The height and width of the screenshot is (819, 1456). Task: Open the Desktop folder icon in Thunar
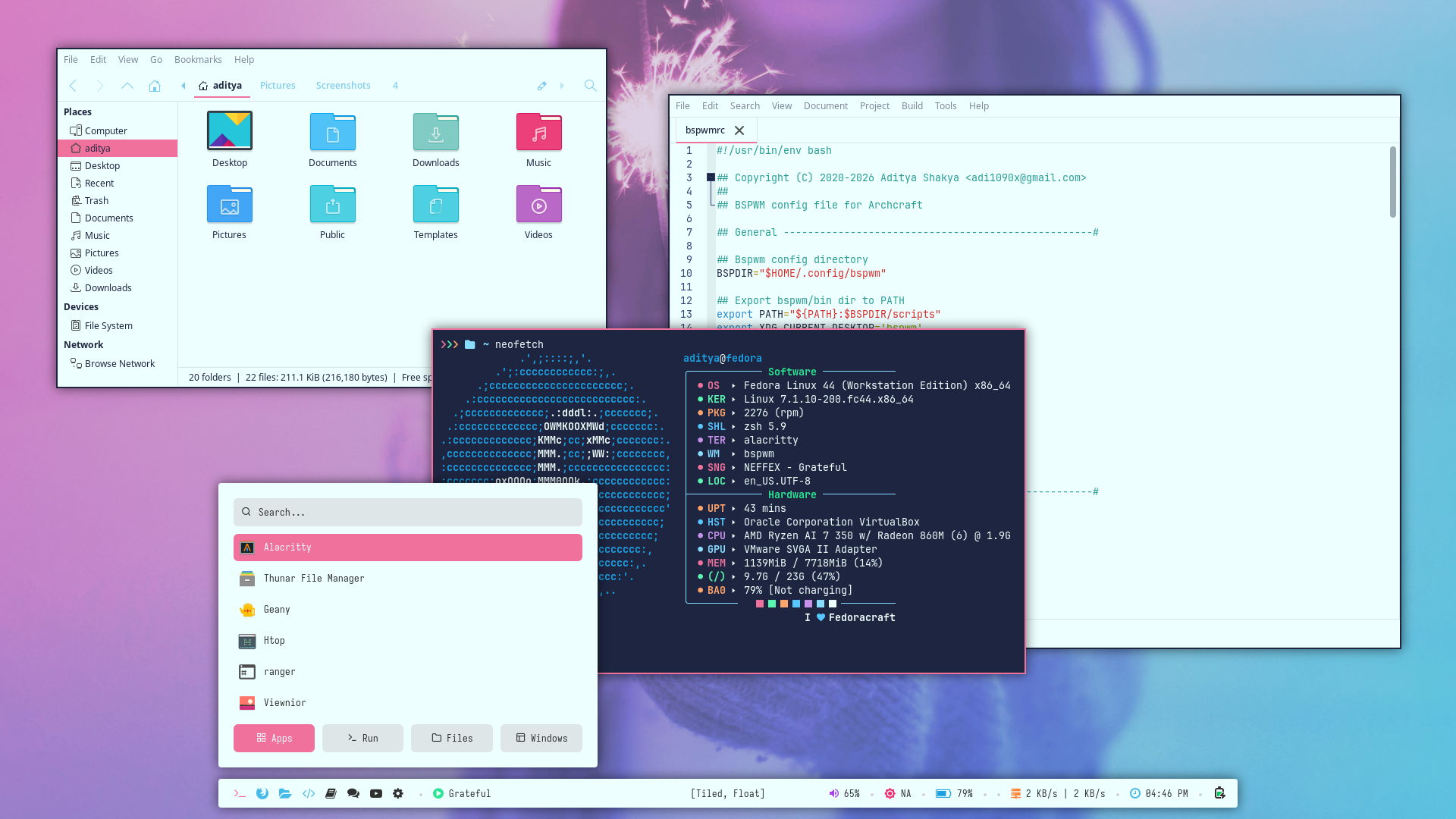[230, 131]
